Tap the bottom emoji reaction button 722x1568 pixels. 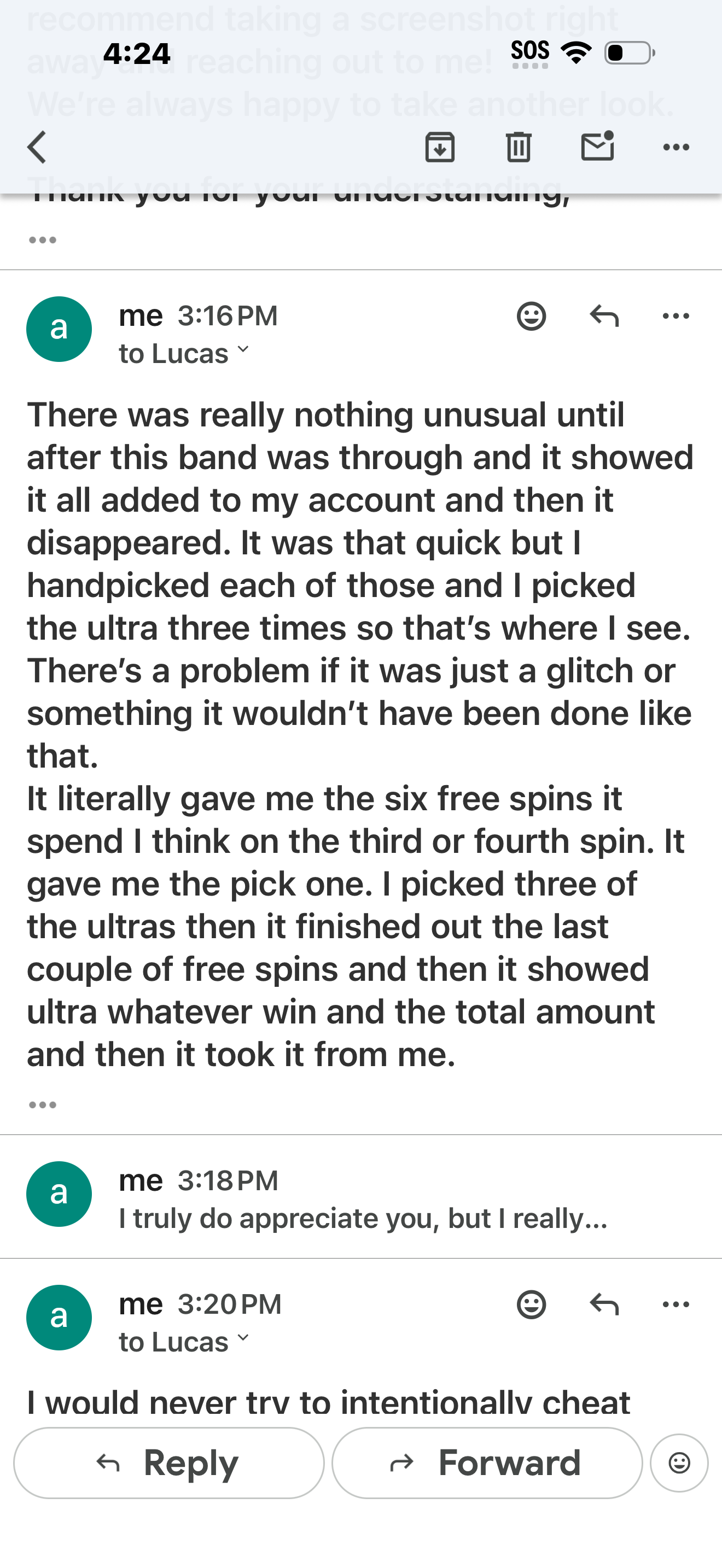[x=679, y=1462]
